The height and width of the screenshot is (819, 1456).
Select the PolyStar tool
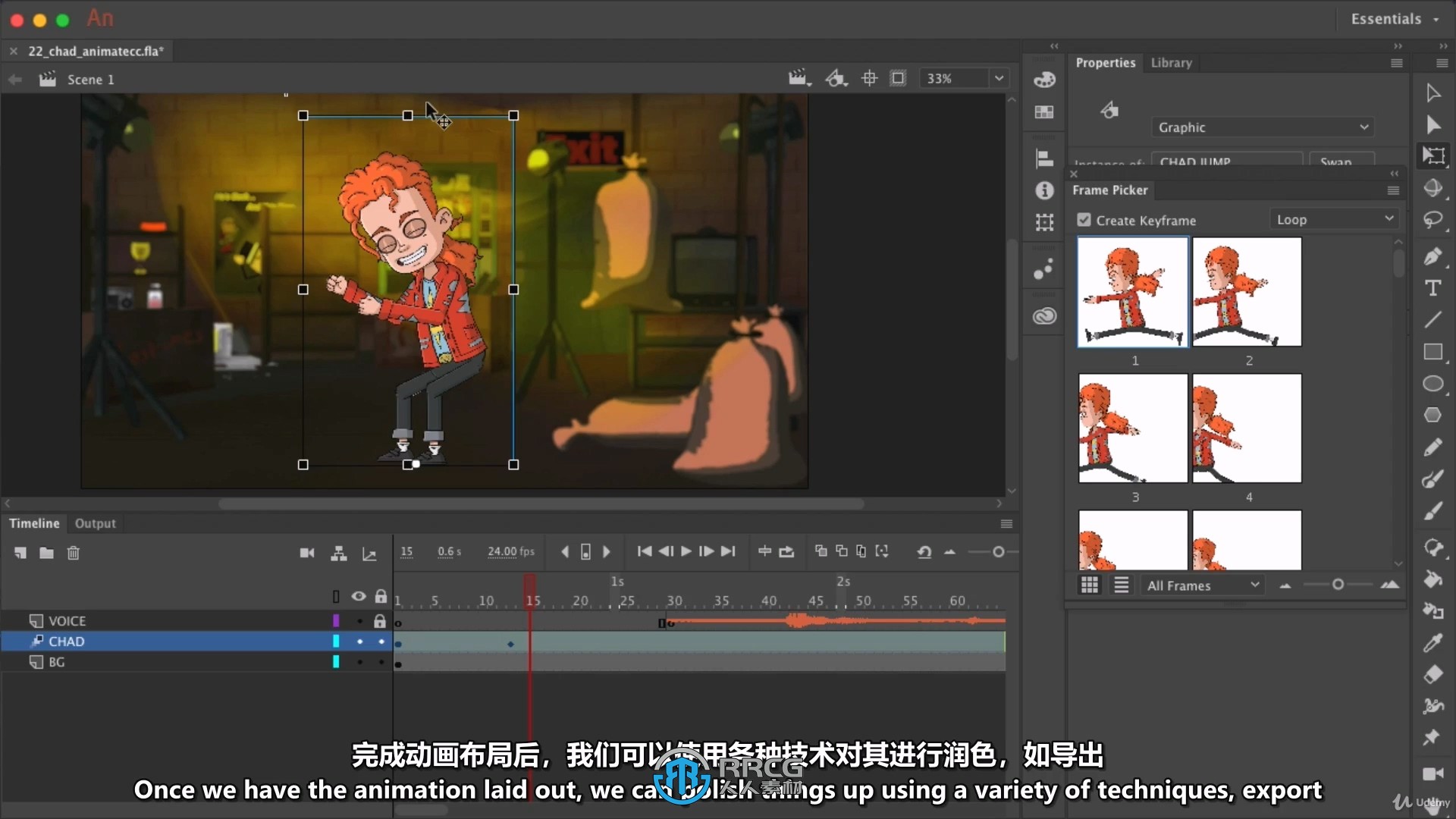(x=1432, y=415)
